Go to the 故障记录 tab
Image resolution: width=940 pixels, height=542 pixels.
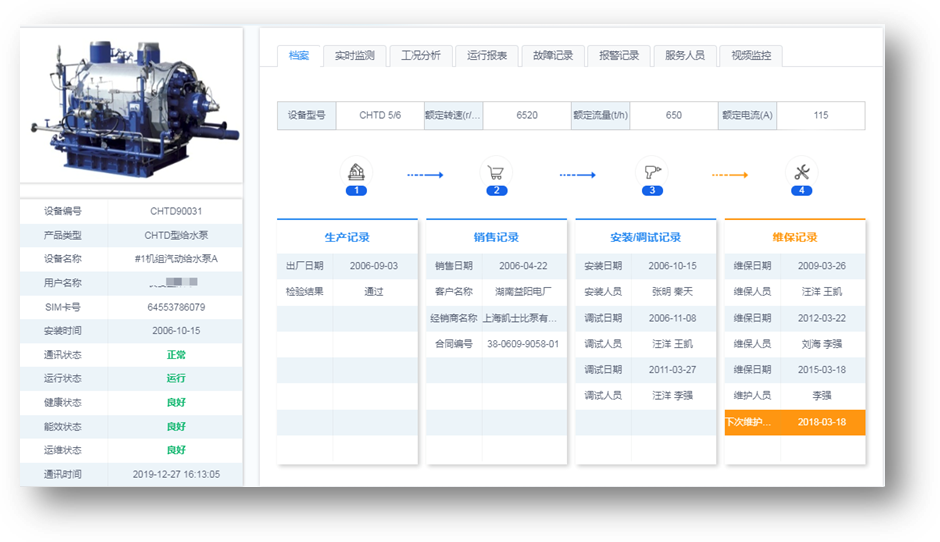click(553, 56)
